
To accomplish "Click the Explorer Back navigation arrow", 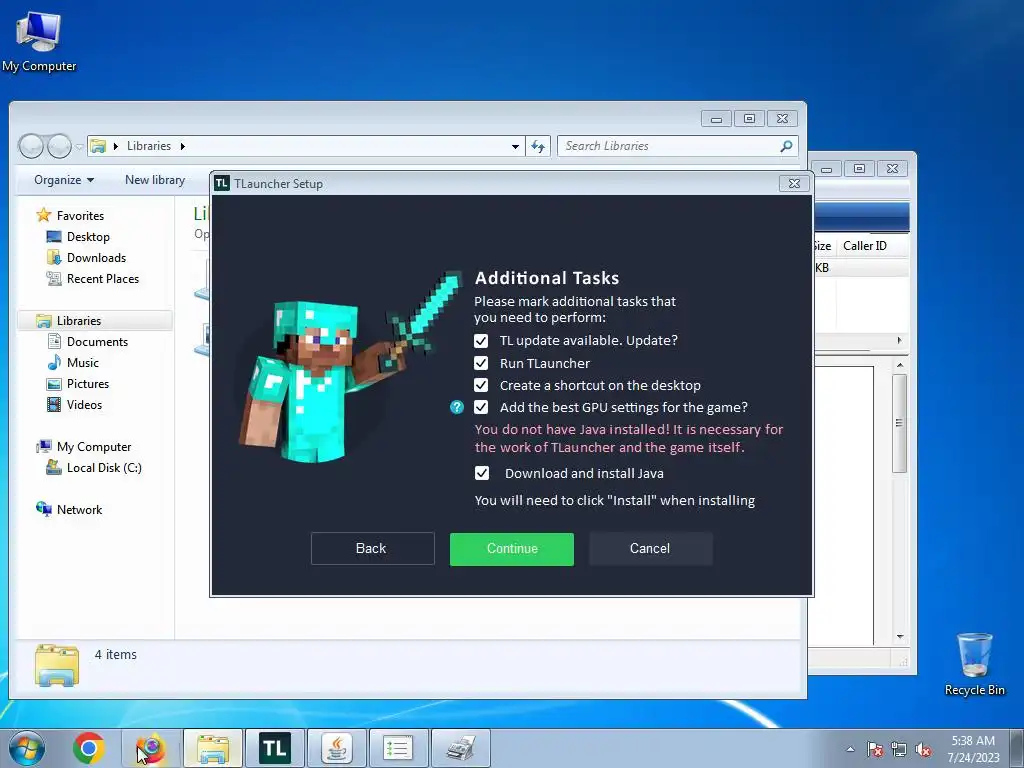I will (x=31, y=146).
